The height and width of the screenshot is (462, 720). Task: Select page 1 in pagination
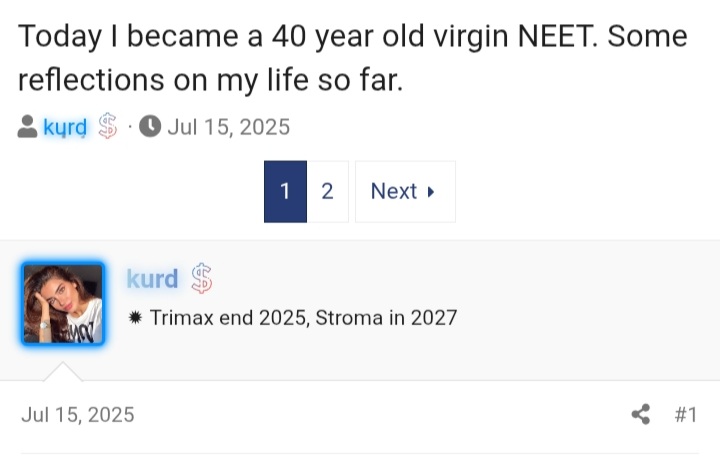tap(285, 191)
